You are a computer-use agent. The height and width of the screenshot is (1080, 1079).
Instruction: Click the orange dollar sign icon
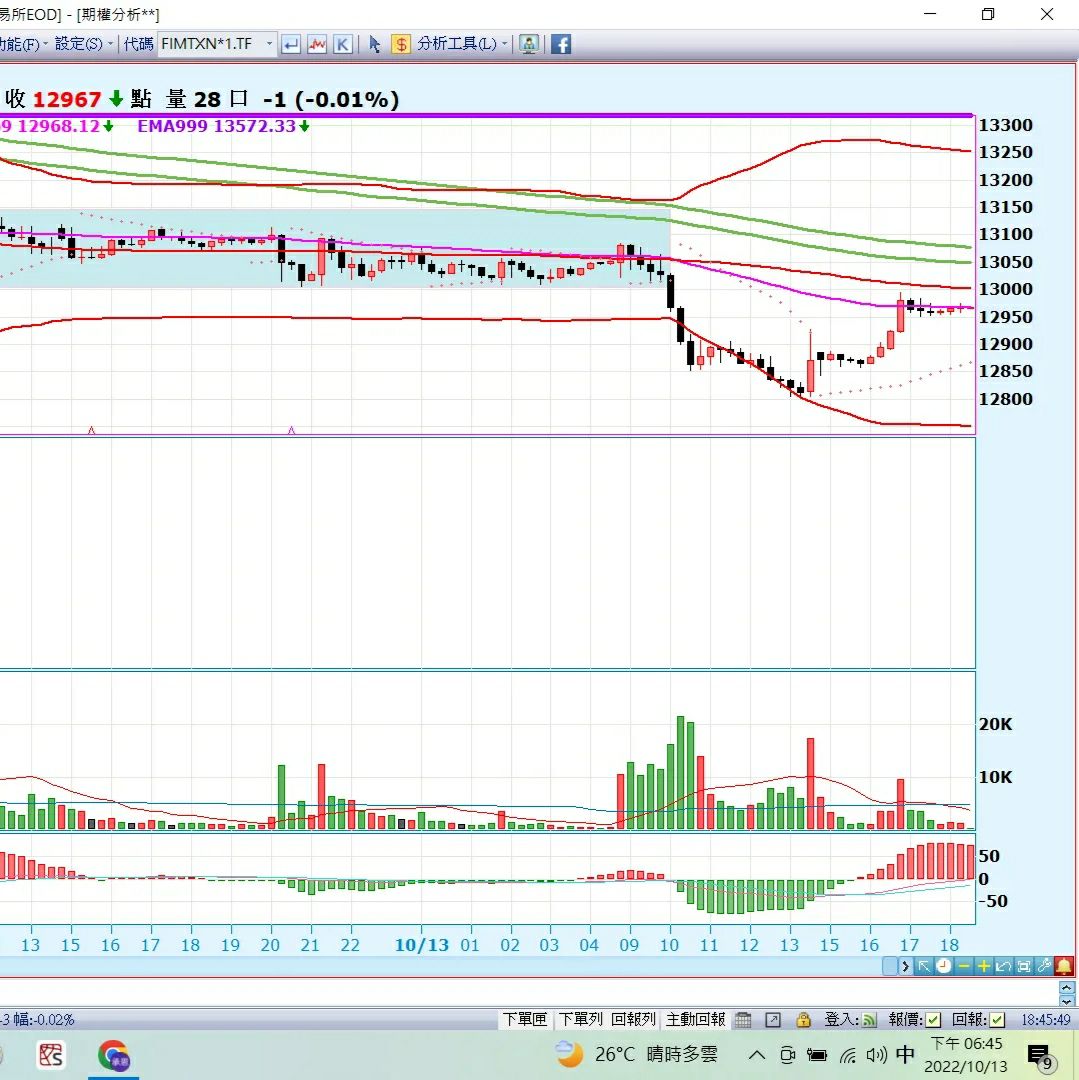click(400, 44)
